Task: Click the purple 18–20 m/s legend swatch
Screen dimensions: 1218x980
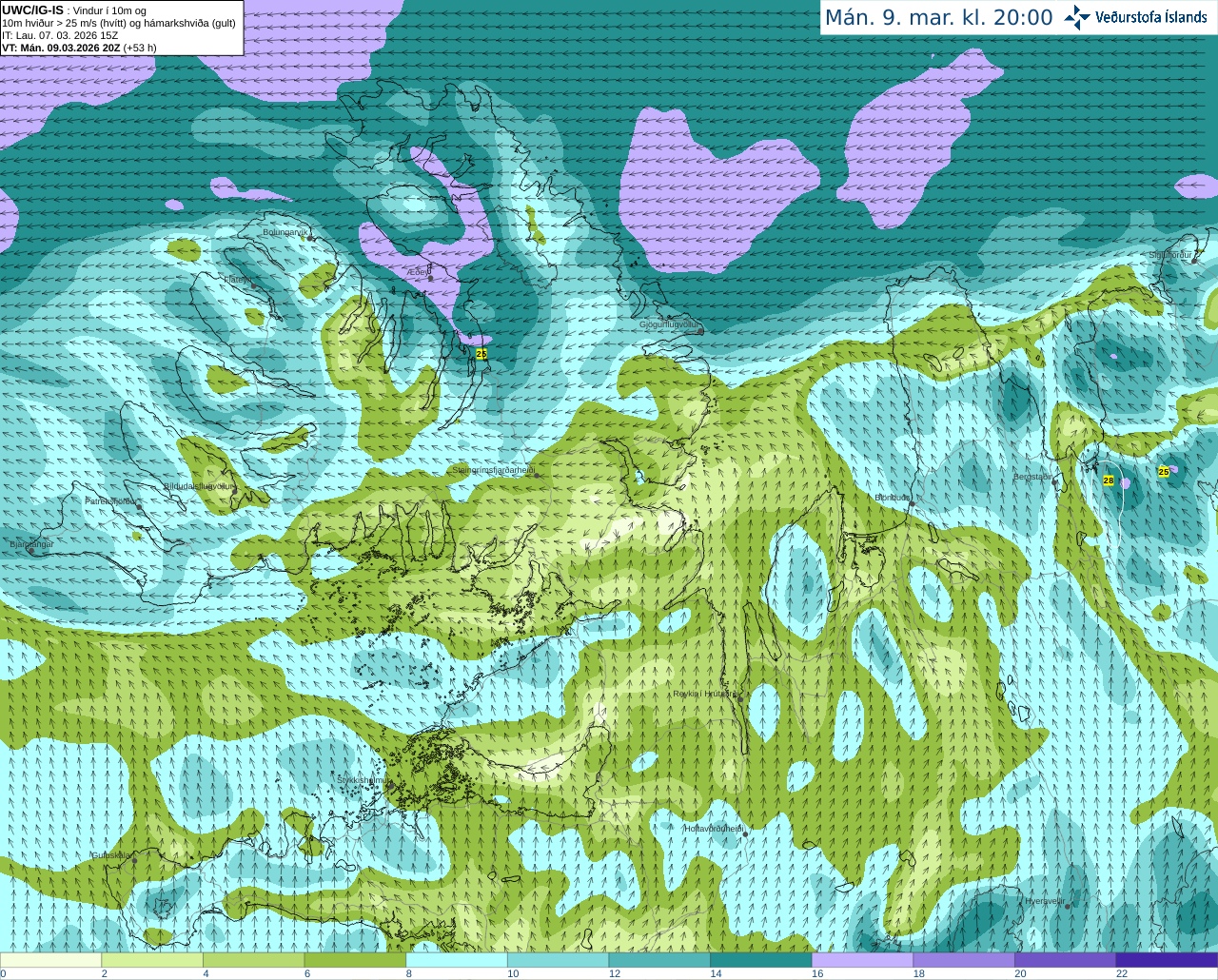Action: pos(964,959)
